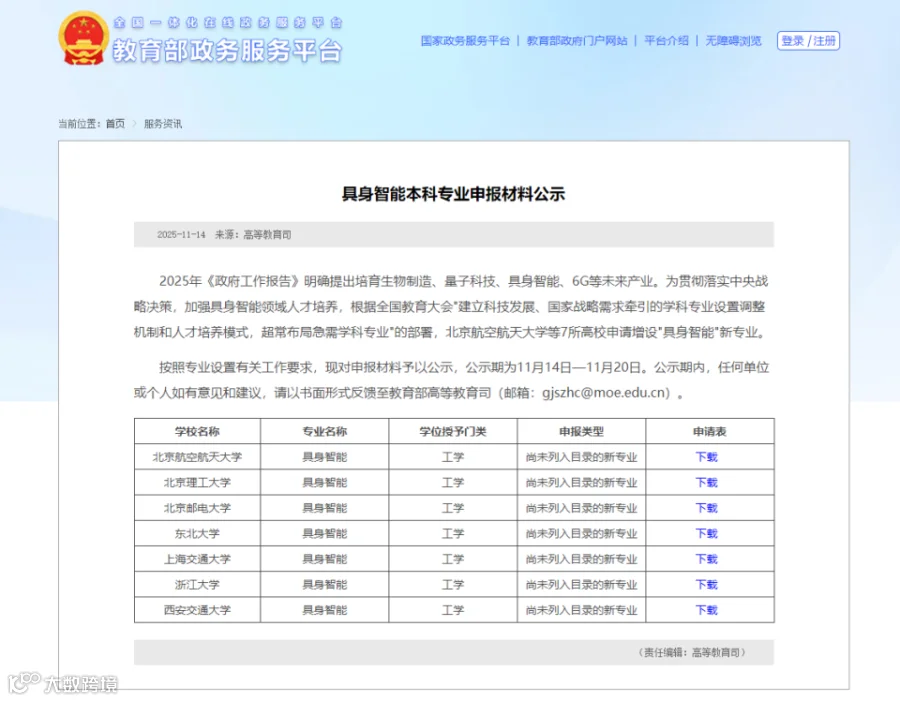Select 西安交通大学 table cell
The width and height of the screenshot is (900, 701).
pyautogui.click(x=197, y=610)
